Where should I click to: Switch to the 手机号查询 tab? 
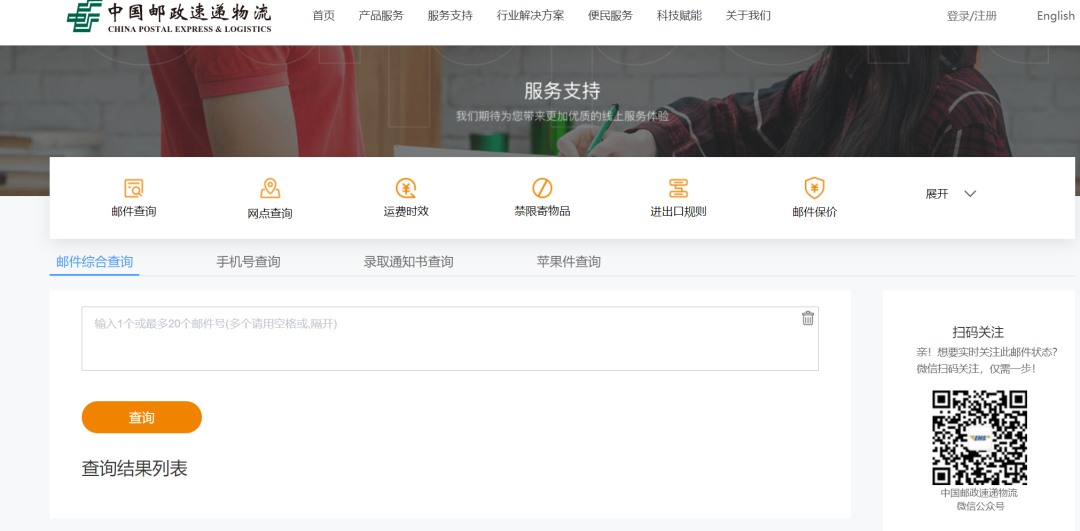tap(248, 262)
